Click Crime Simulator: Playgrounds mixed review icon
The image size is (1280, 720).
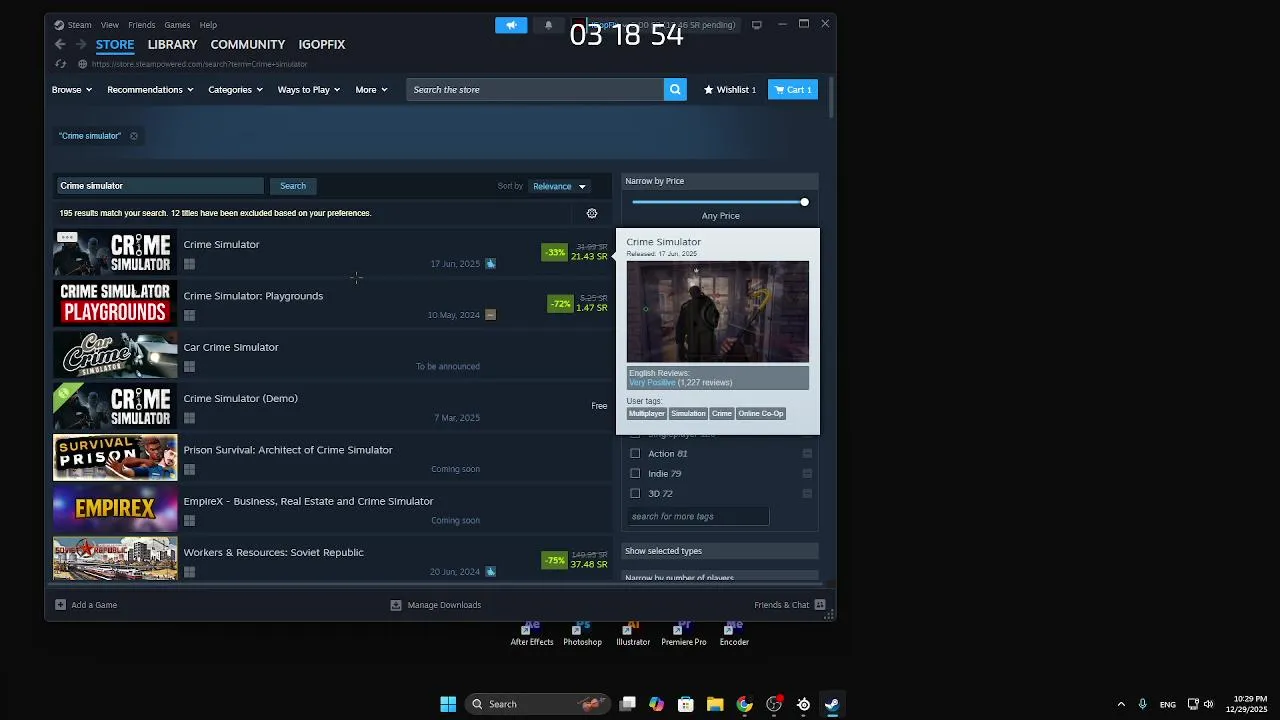click(x=490, y=315)
